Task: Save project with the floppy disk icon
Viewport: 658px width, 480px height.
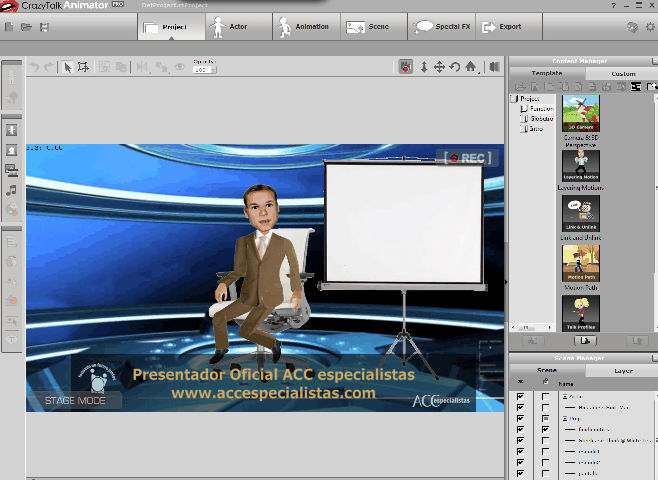Action: pos(44,27)
